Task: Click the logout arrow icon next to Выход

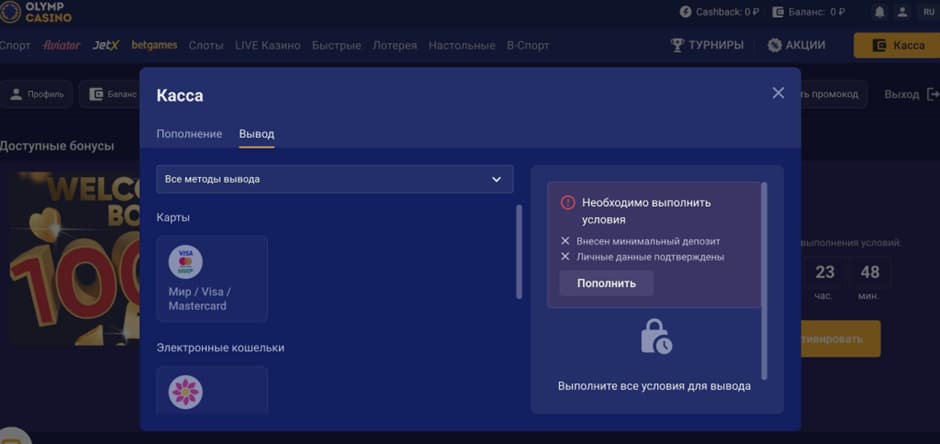Action: click(932, 94)
